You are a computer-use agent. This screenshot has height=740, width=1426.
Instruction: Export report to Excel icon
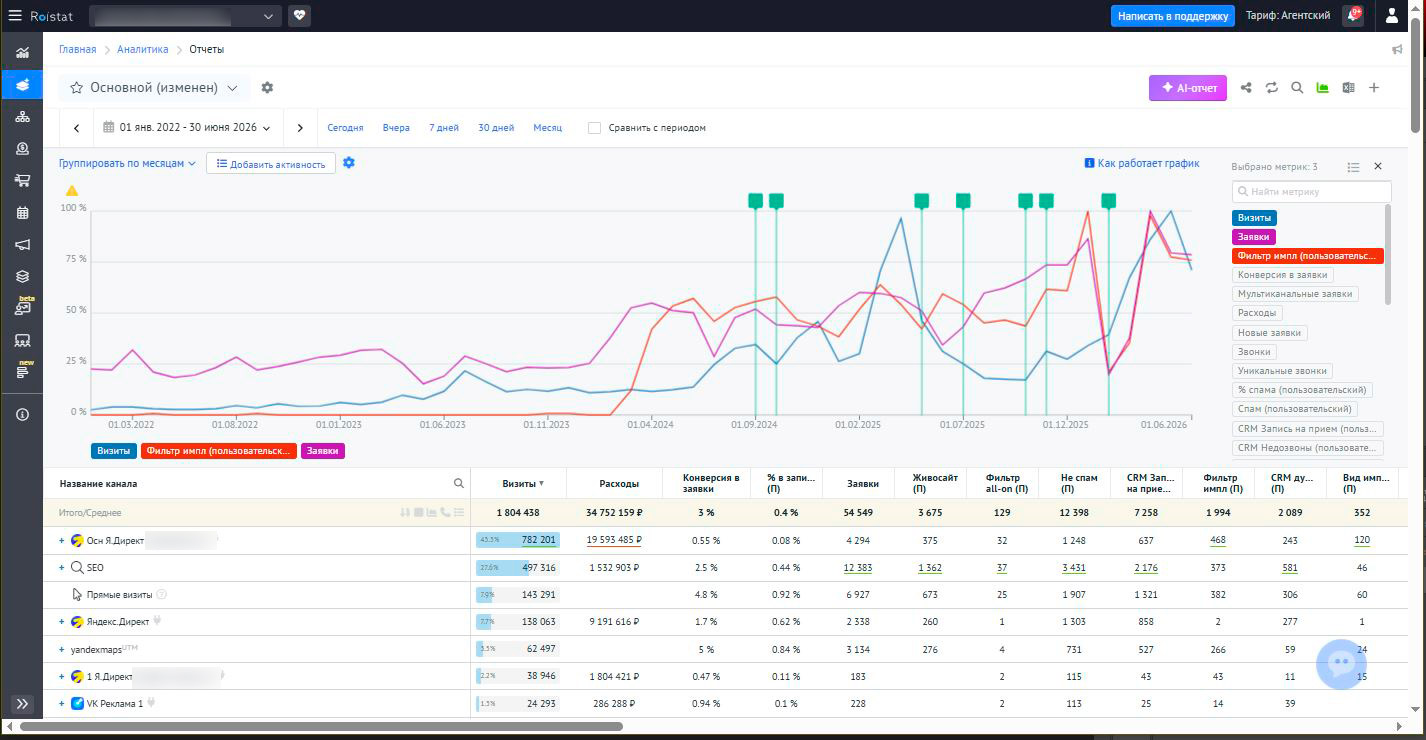[x=1348, y=88]
